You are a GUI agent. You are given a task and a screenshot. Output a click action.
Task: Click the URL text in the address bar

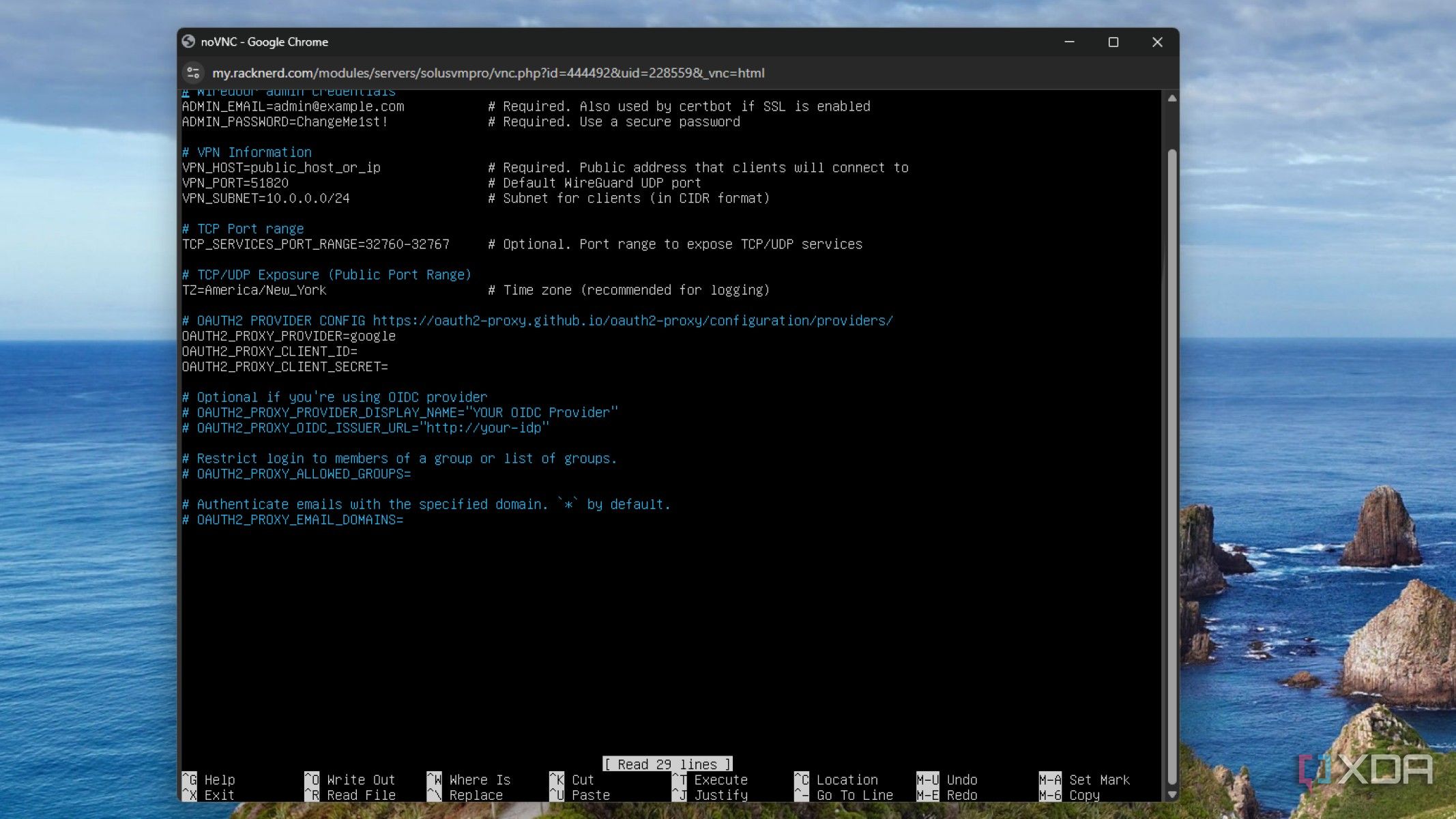point(488,73)
